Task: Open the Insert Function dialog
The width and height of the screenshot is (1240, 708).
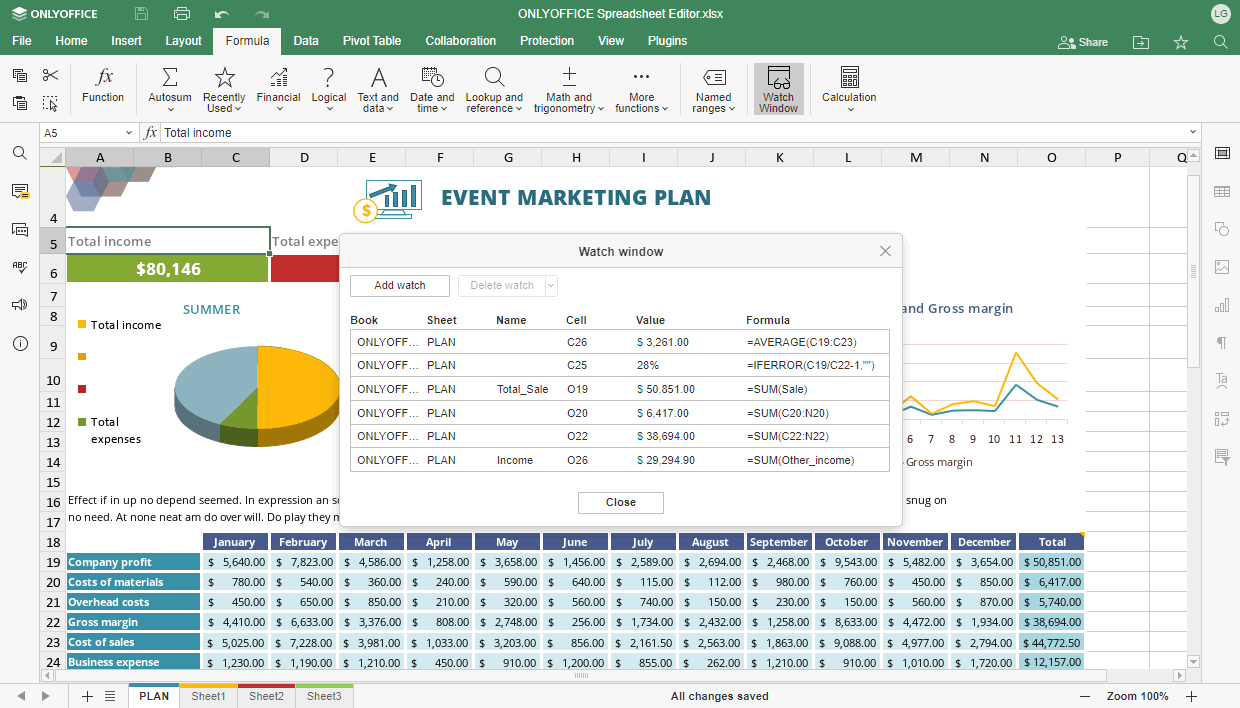Action: 103,88
